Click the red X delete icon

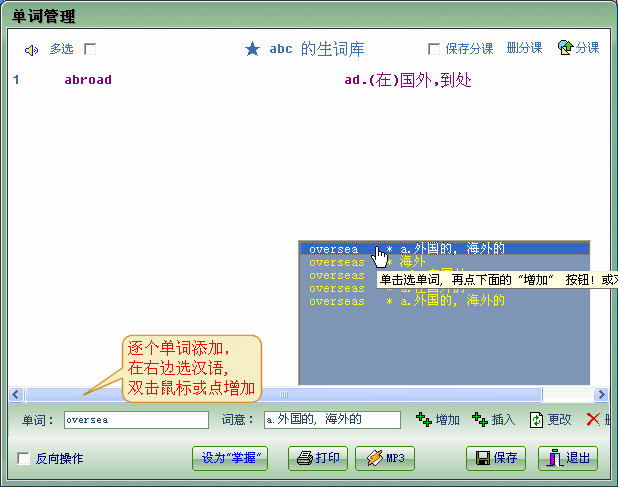coord(593,420)
